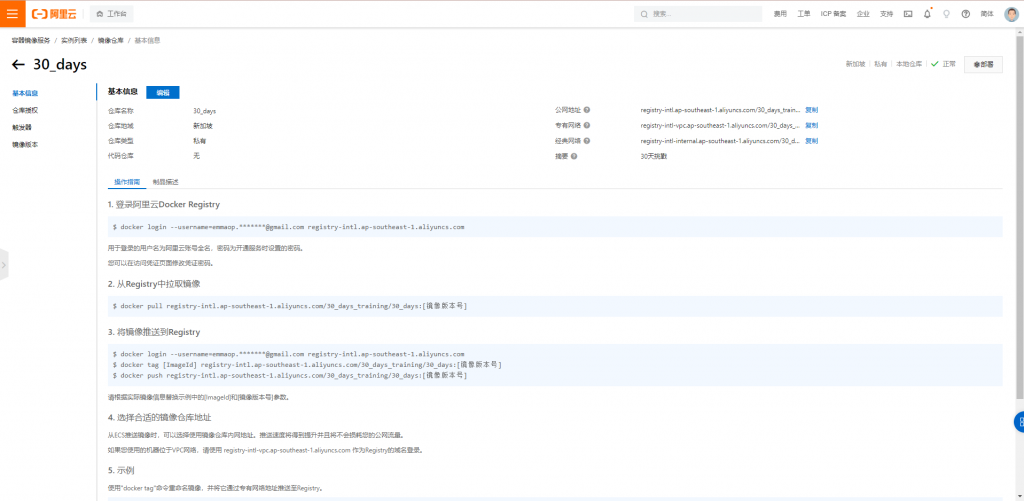
Task: Click the registry-intl-vpc address text
Action: coord(720,125)
